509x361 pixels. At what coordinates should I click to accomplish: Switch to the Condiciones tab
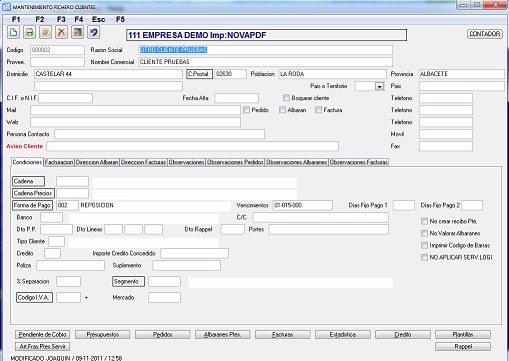pos(27,162)
